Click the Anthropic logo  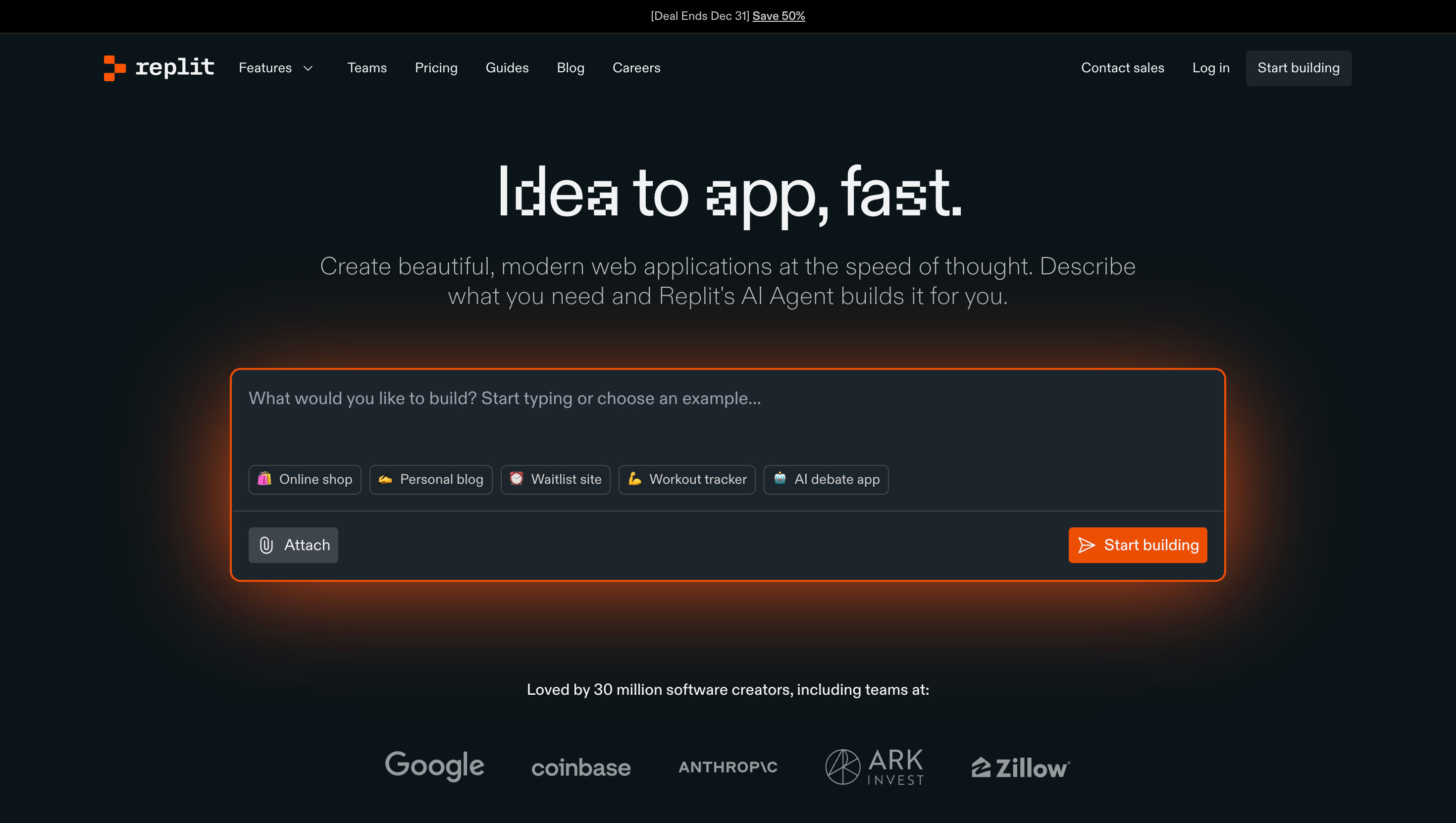pyautogui.click(x=728, y=767)
